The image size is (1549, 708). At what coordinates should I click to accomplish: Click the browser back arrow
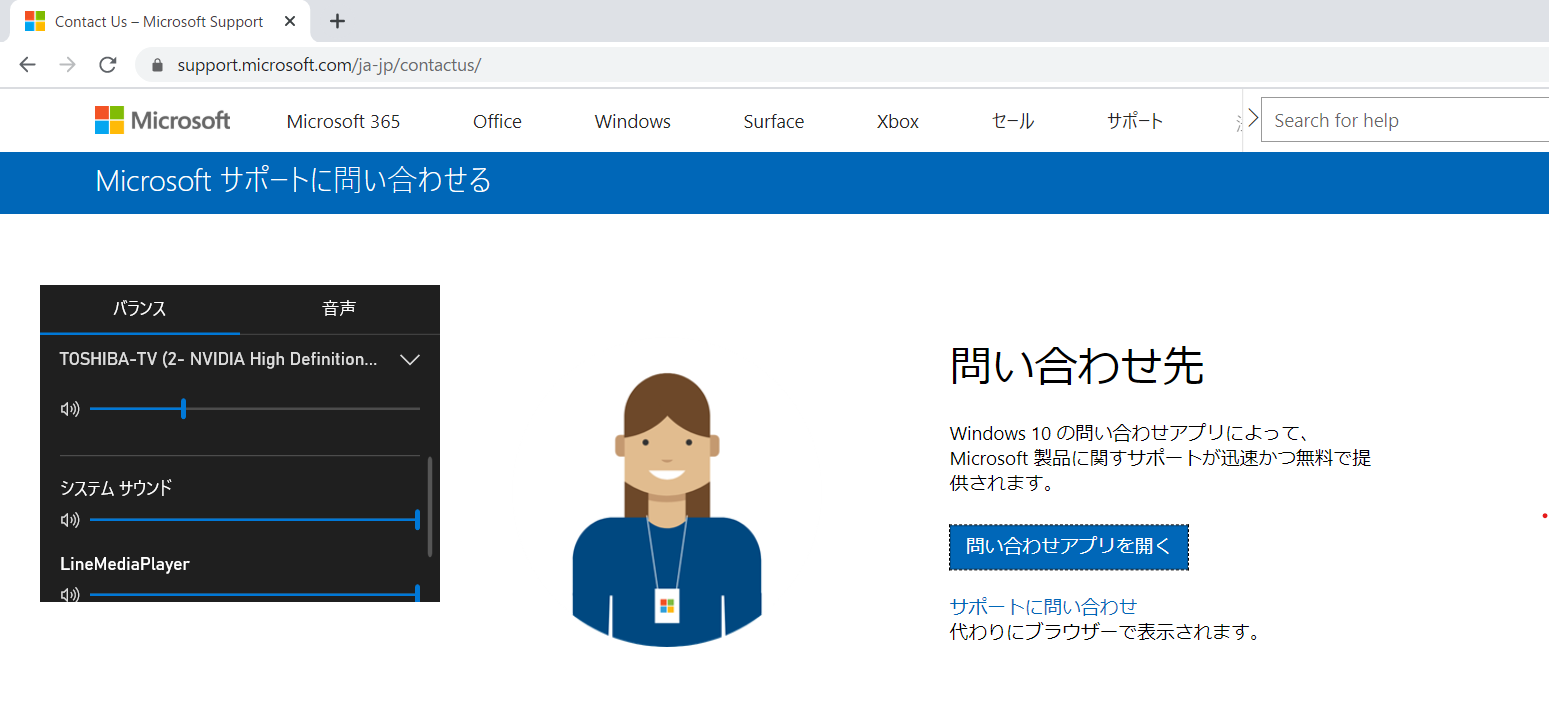[x=27, y=65]
